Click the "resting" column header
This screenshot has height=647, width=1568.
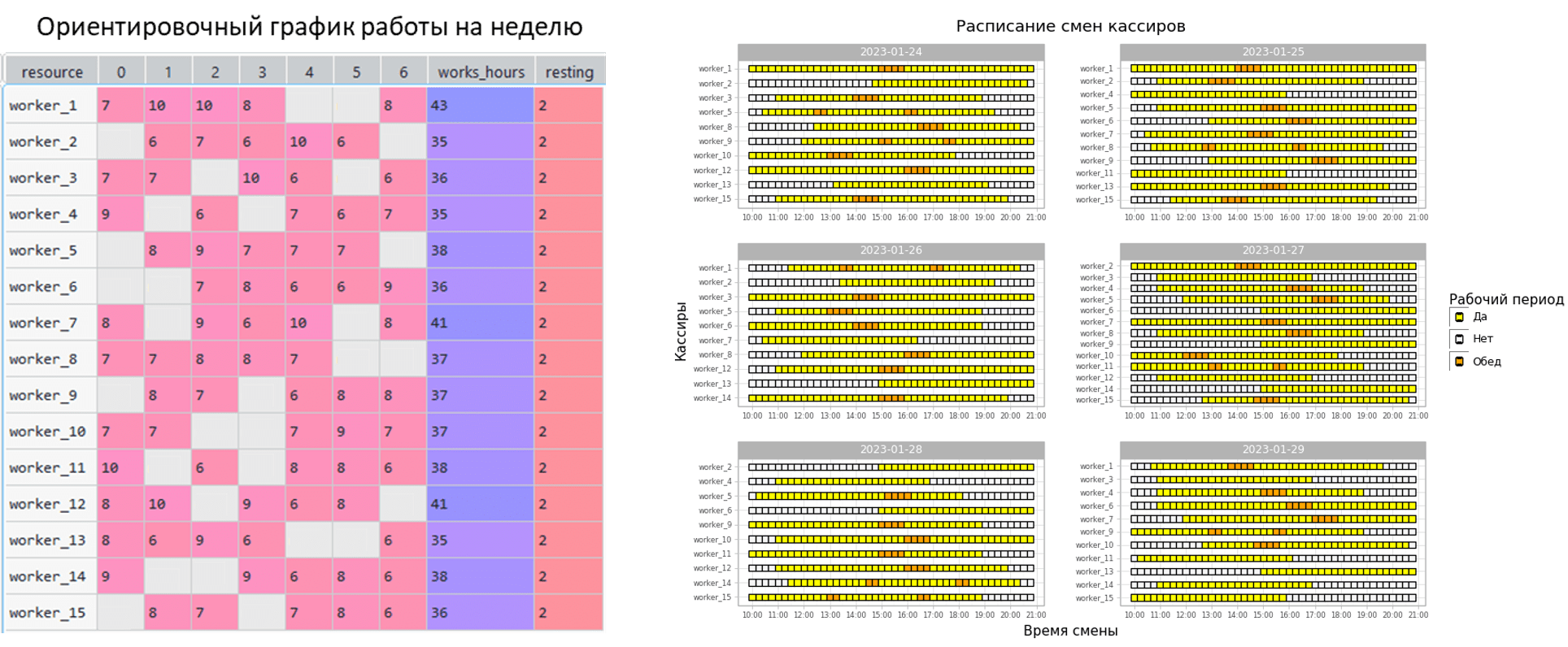[569, 72]
